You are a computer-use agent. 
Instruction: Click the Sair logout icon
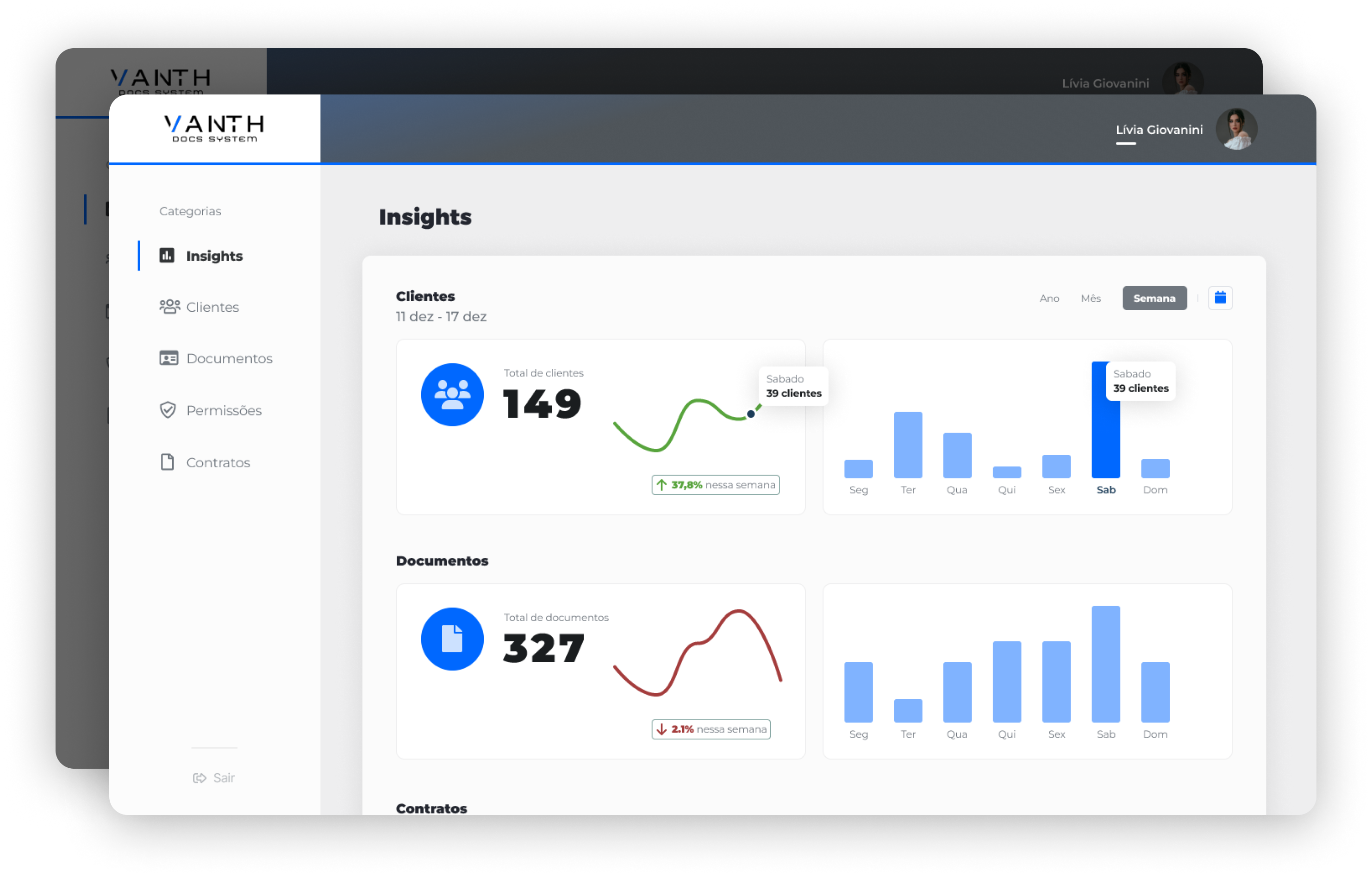[x=199, y=778]
